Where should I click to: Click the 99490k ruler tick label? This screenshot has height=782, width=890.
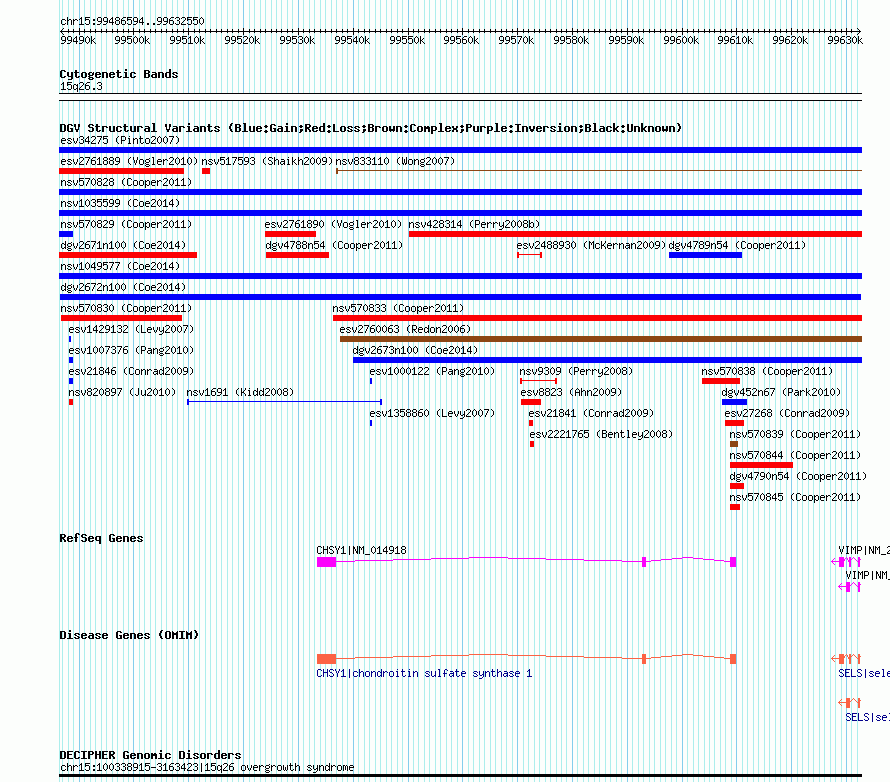click(x=78, y=40)
